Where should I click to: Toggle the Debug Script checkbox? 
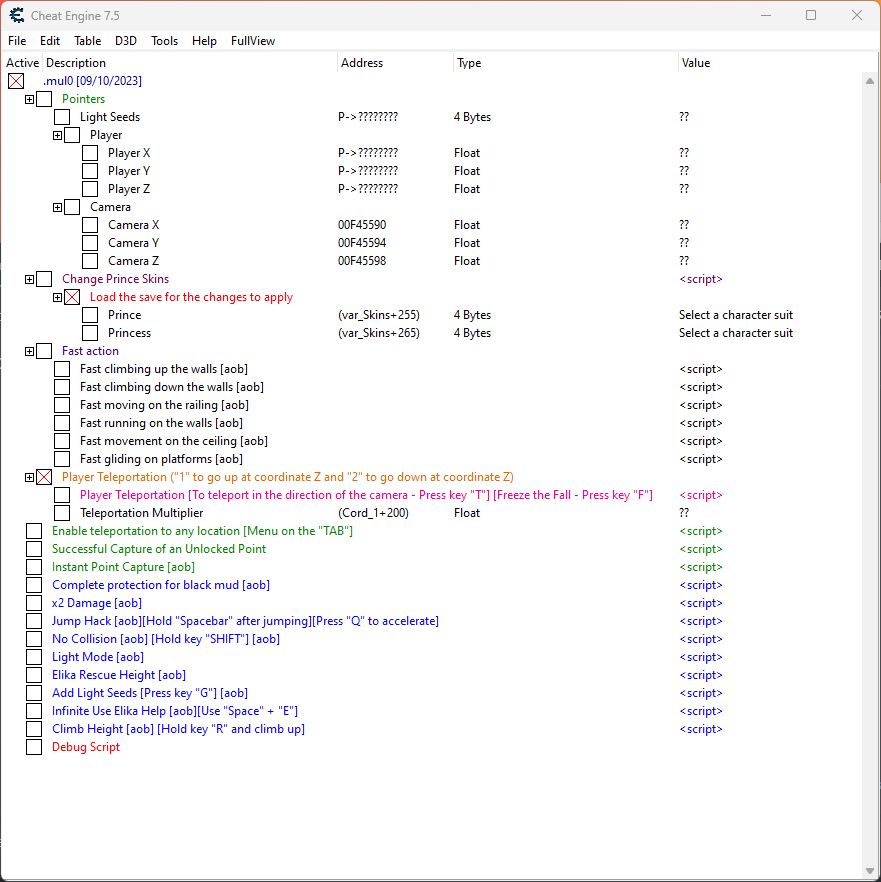34,747
